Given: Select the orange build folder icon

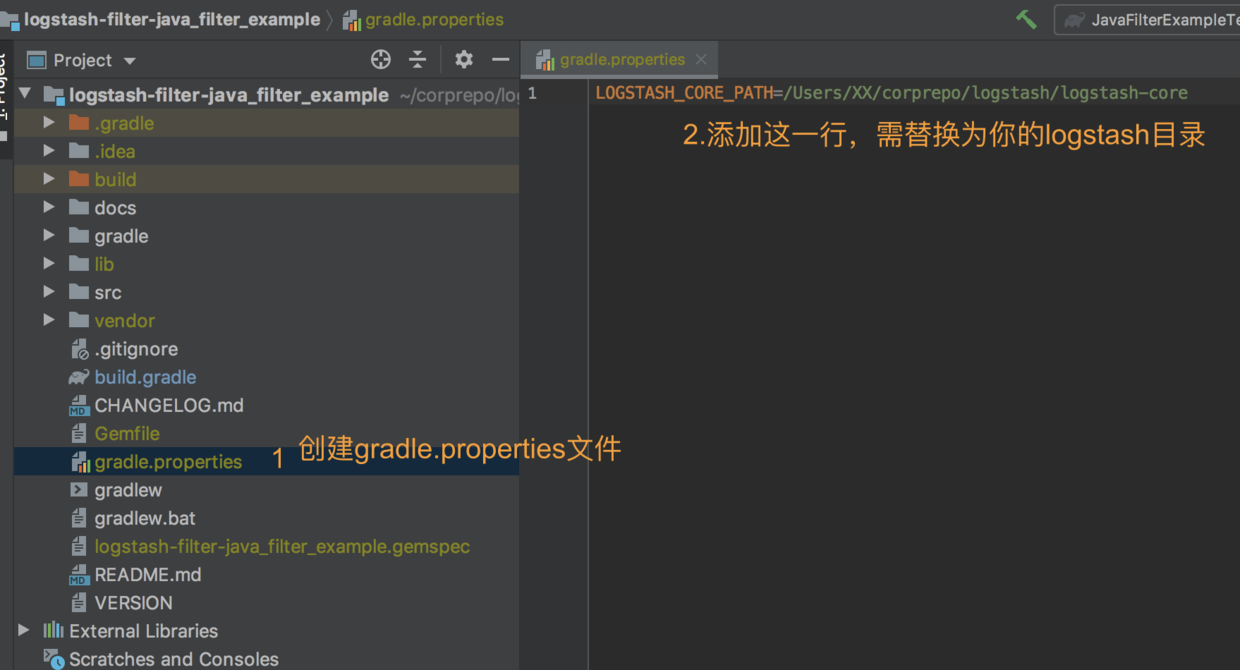Looking at the screenshot, I should click(79, 179).
